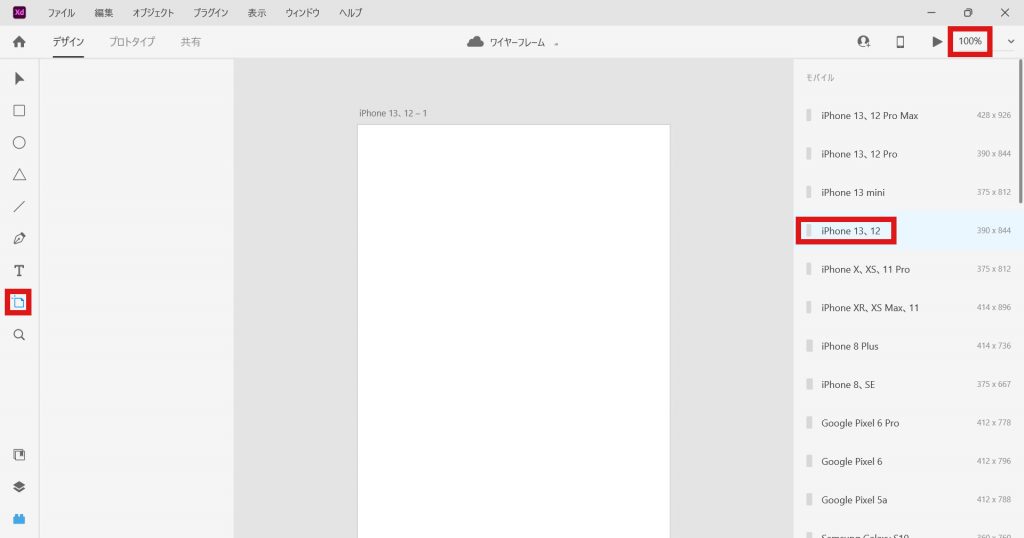Choose Google Pixel 5a preset
The height and width of the screenshot is (538, 1024).
906,500
